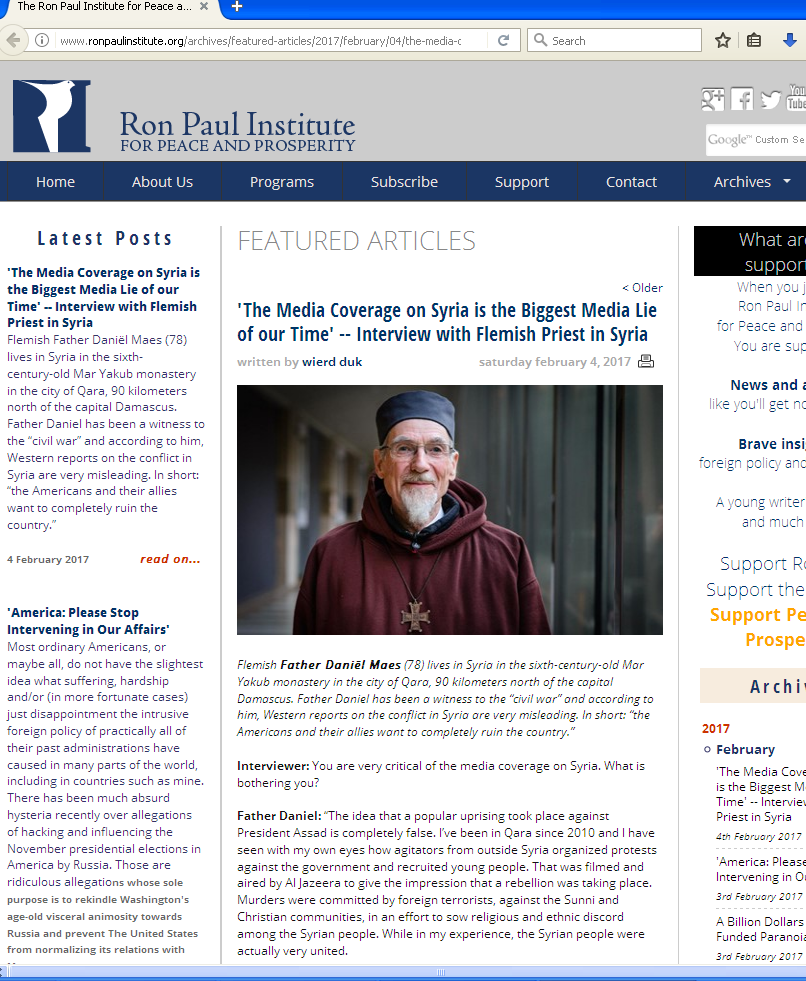
Task: Collapse the February archive list
Action: (x=707, y=750)
